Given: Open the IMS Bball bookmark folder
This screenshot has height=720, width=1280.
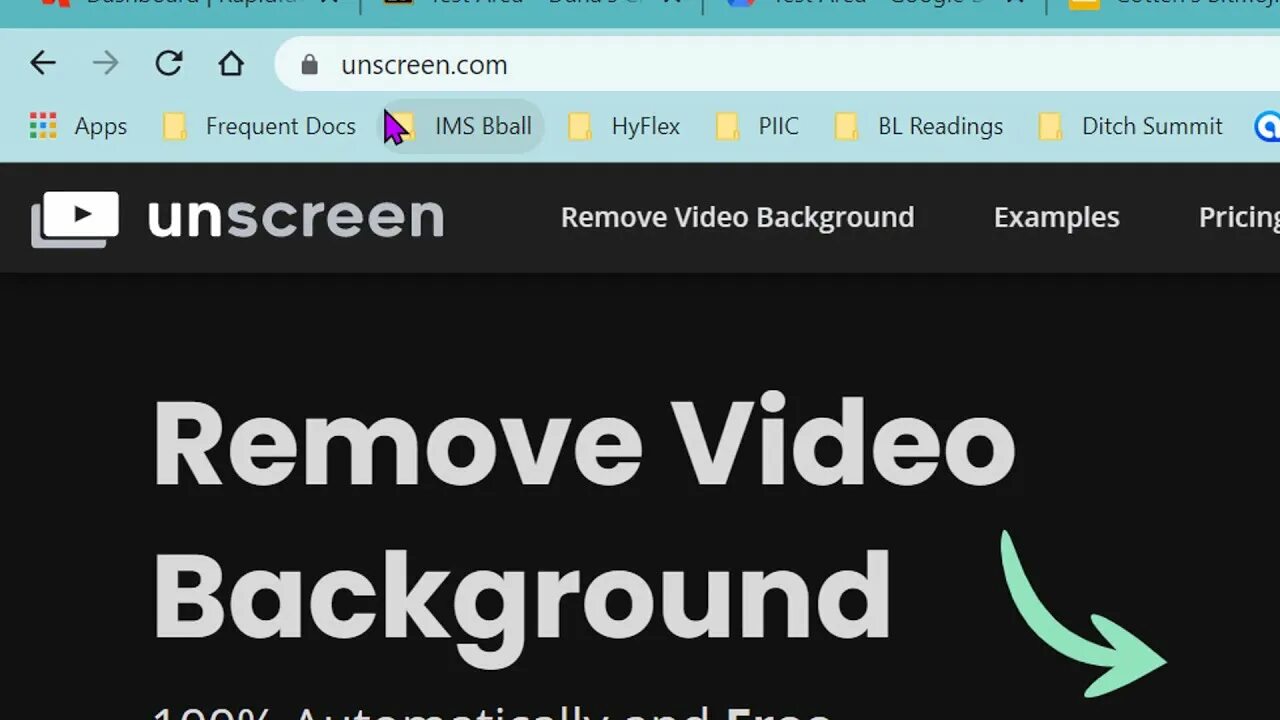Looking at the screenshot, I should (x=462, y=126).
